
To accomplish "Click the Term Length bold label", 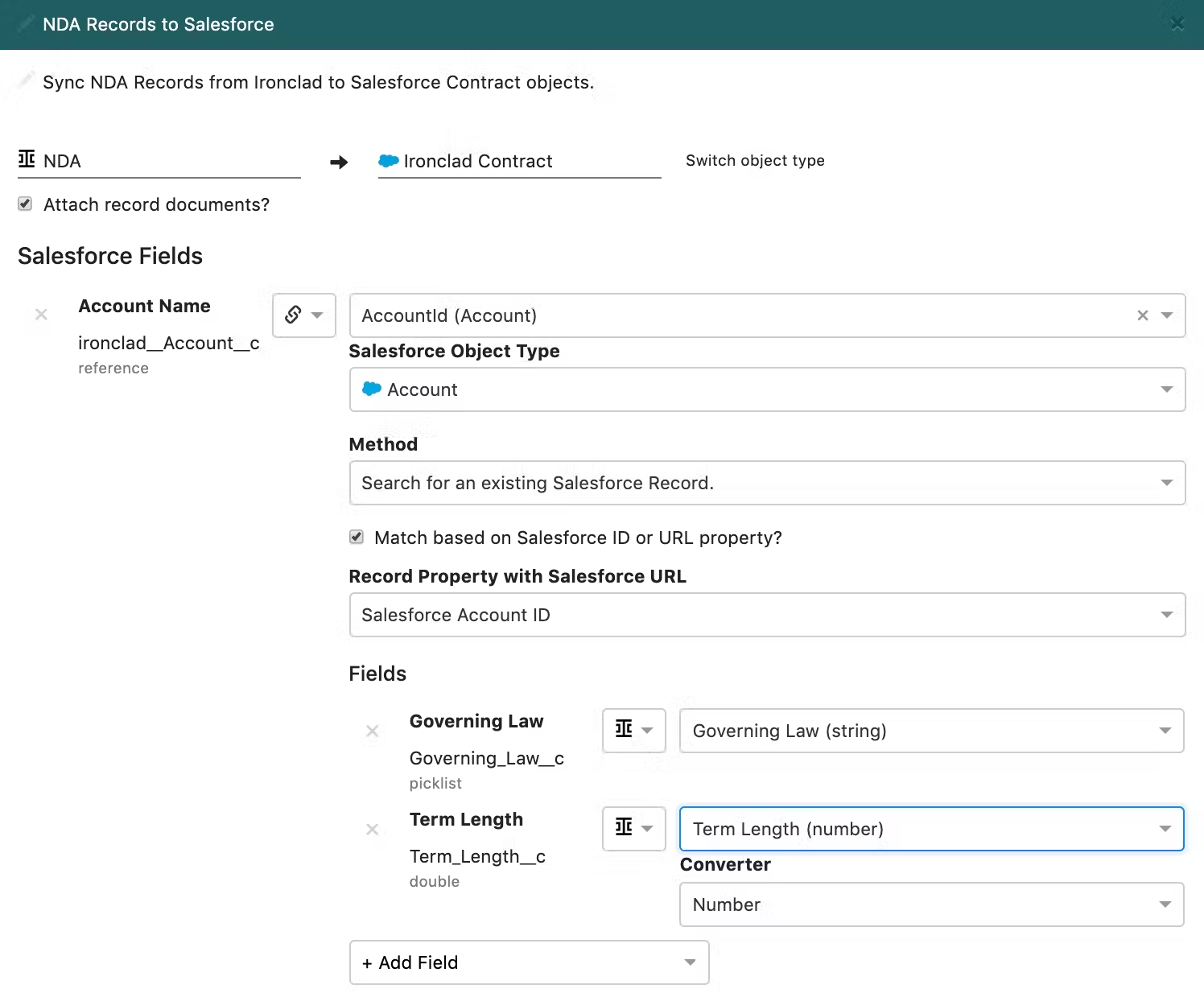I will (x=466, y=819).
